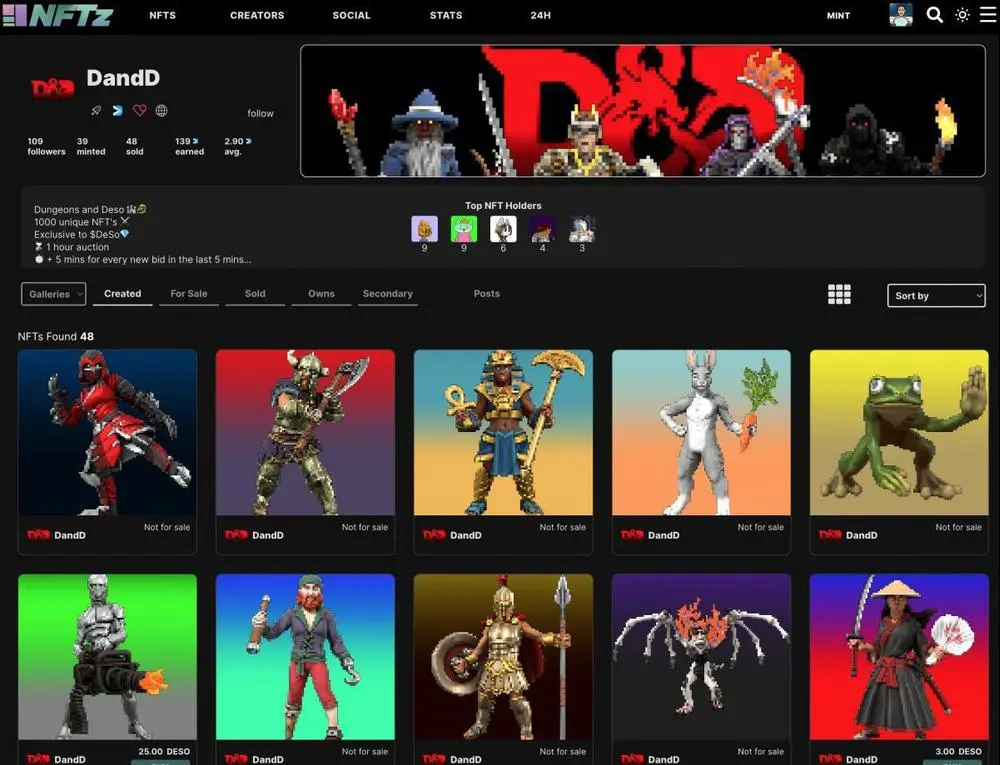The height and width of the screenshot is (765, 1000).
Task: Click the MINT link in header
Action: pyautogui.click(x=838, y=16)
